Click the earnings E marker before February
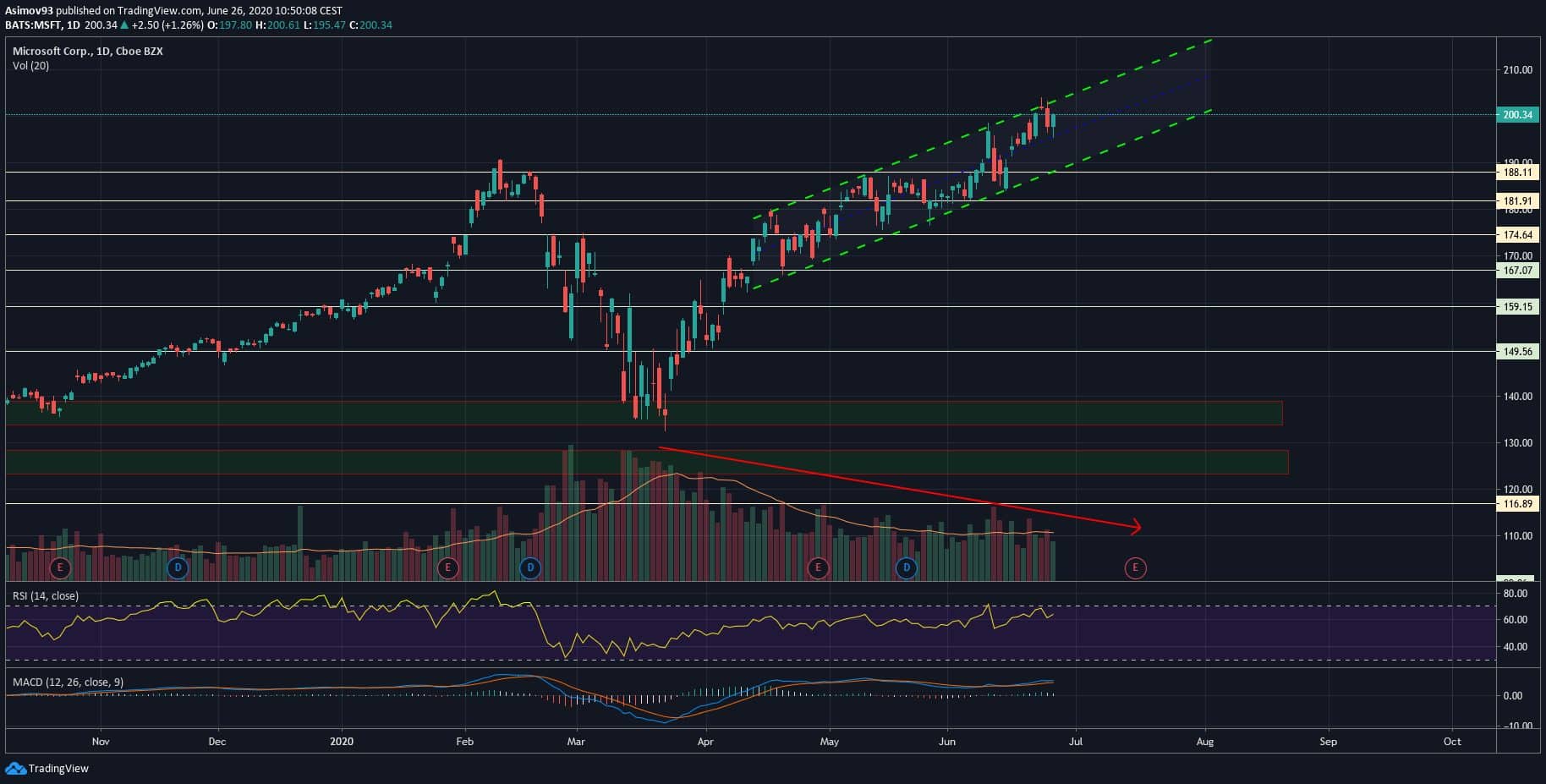1546x784 pixels. (x=447, y=567)
